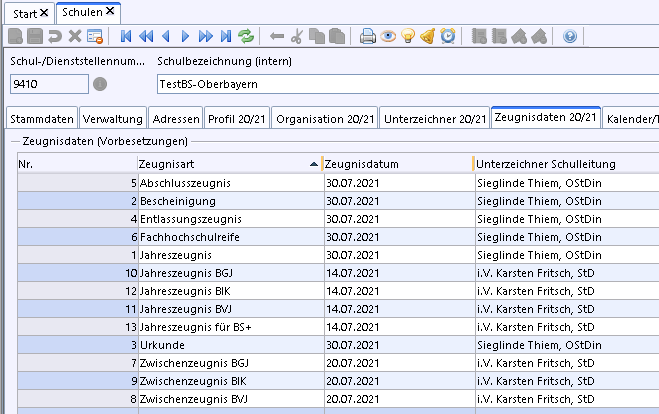Click the Jahreszeugnis für BS+ cell

(231, 327)
